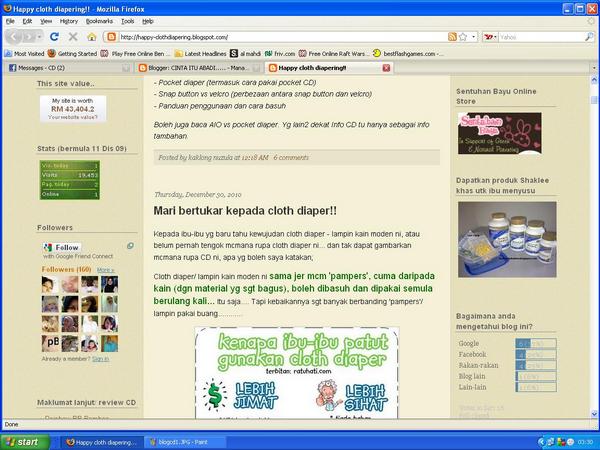Click the Google poll result bar
The image size is (600, 450).
coord(536,344)
